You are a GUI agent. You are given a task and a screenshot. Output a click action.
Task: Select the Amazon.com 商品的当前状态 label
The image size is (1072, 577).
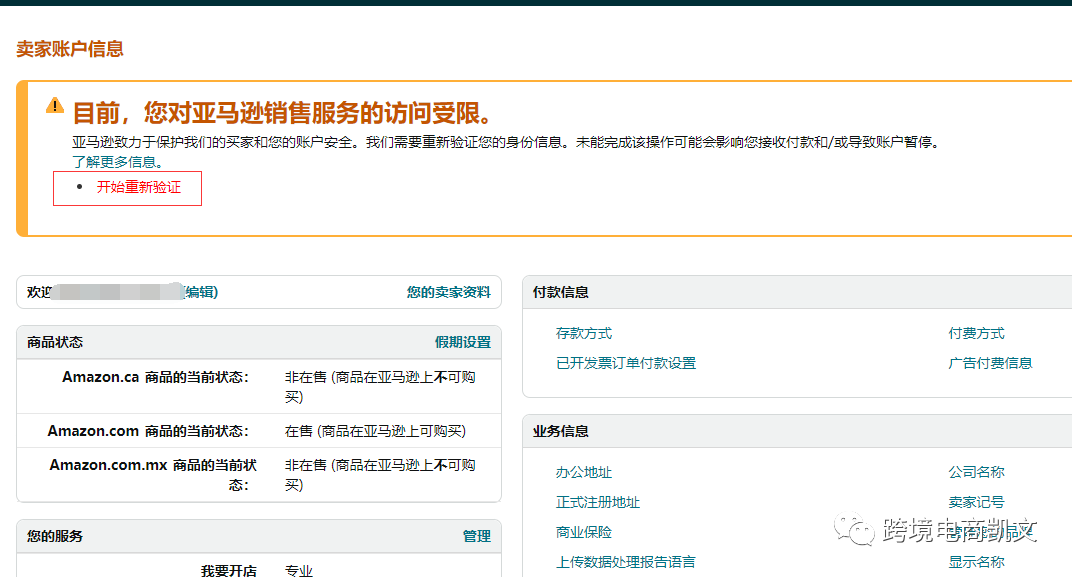[x=148, y=431]
